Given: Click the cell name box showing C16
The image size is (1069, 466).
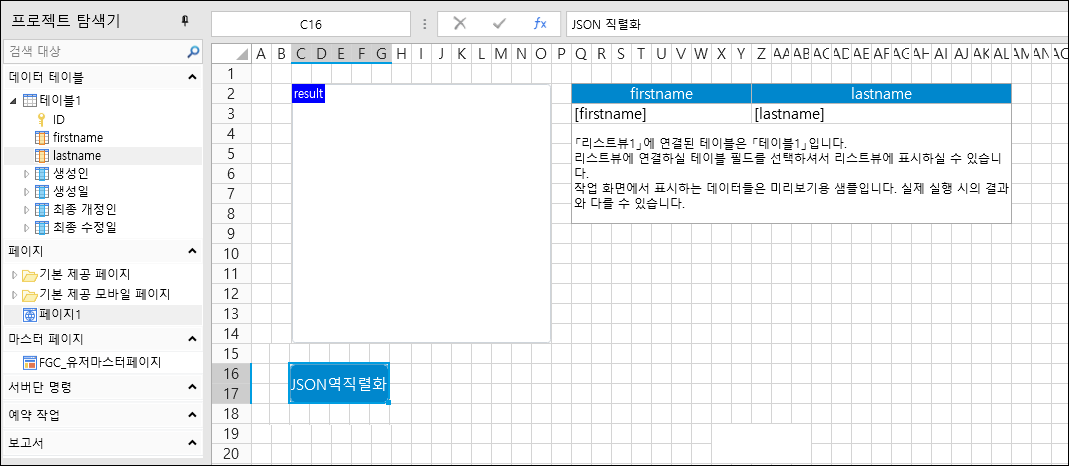Looking at the screenshot, I should coord(311,24).
